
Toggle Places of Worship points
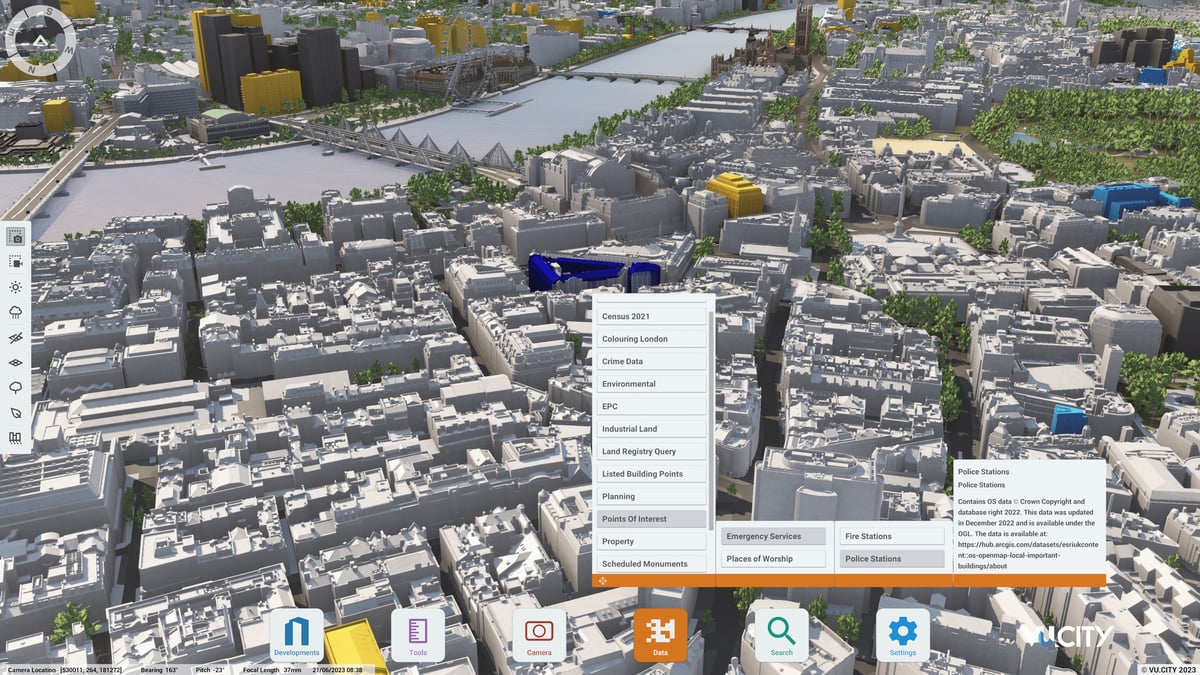pyautogui.click(x=772, y=558)
